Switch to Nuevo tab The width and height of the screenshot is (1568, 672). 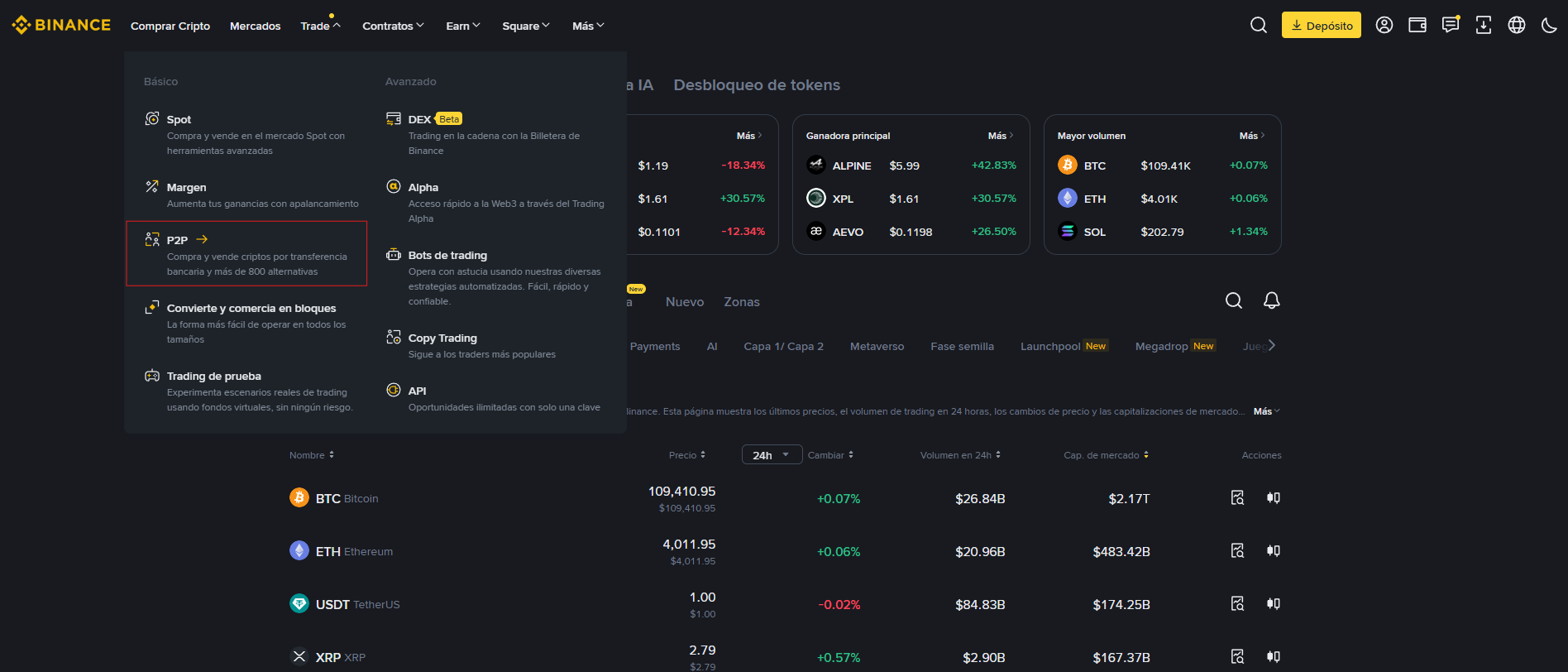pyautogui.click(x=685, y=302)
